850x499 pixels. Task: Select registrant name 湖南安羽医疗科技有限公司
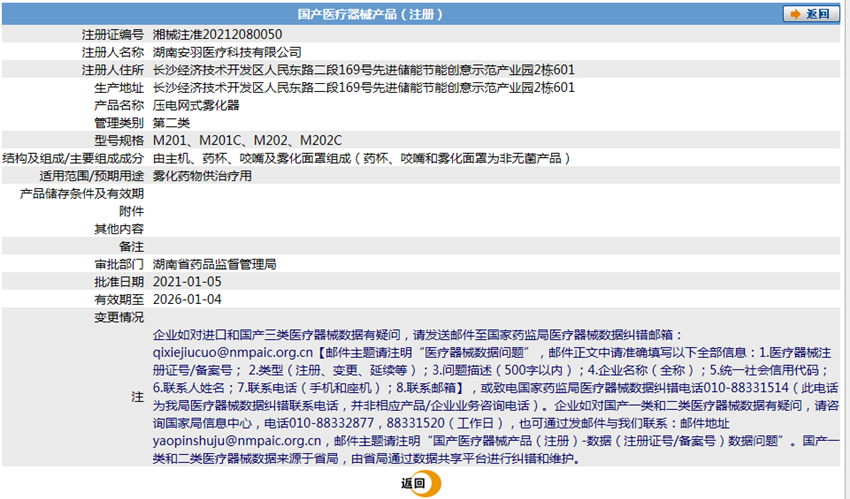[227, 53]
